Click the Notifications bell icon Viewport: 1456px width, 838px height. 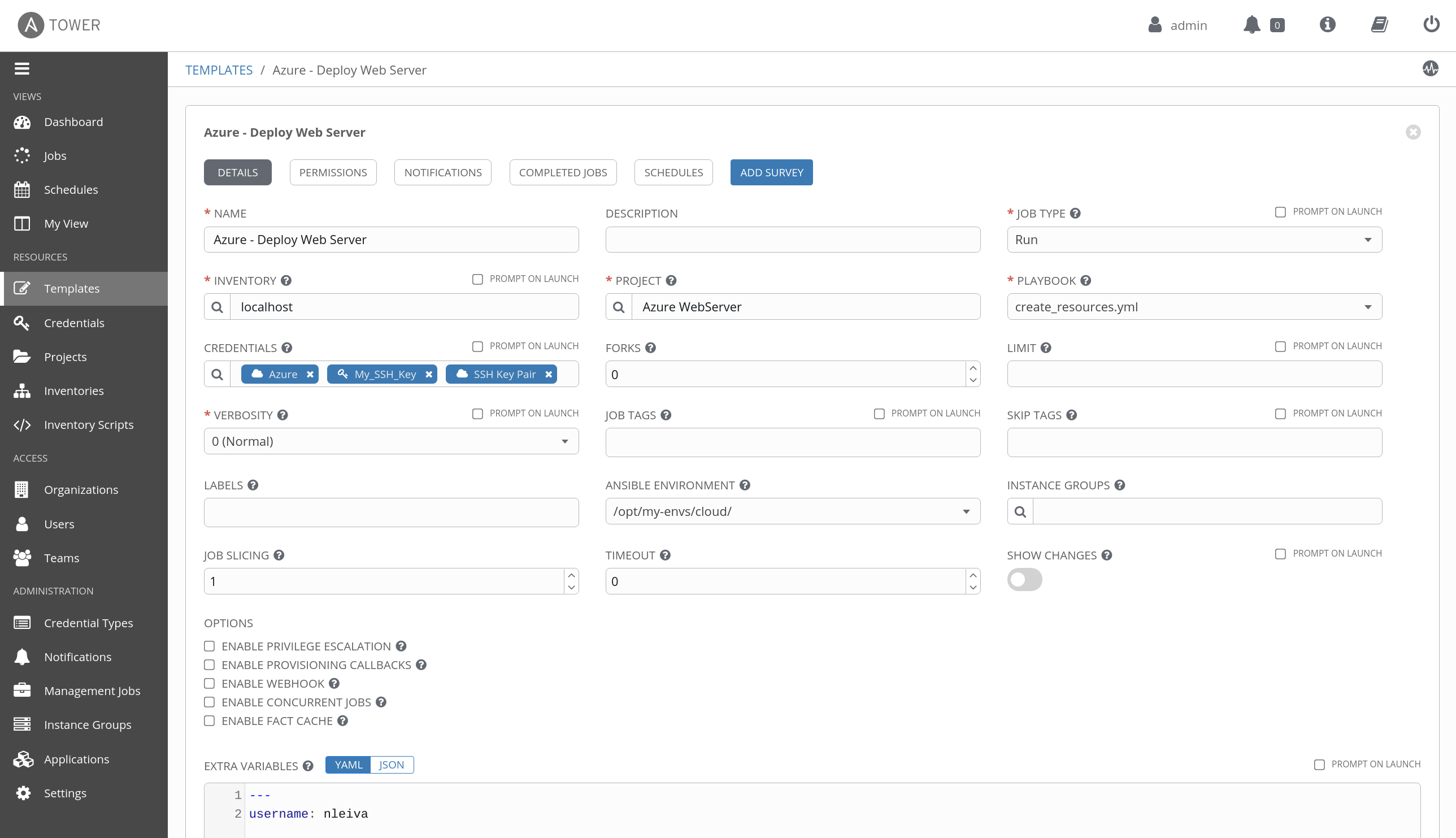click(x=1252, y=24)
